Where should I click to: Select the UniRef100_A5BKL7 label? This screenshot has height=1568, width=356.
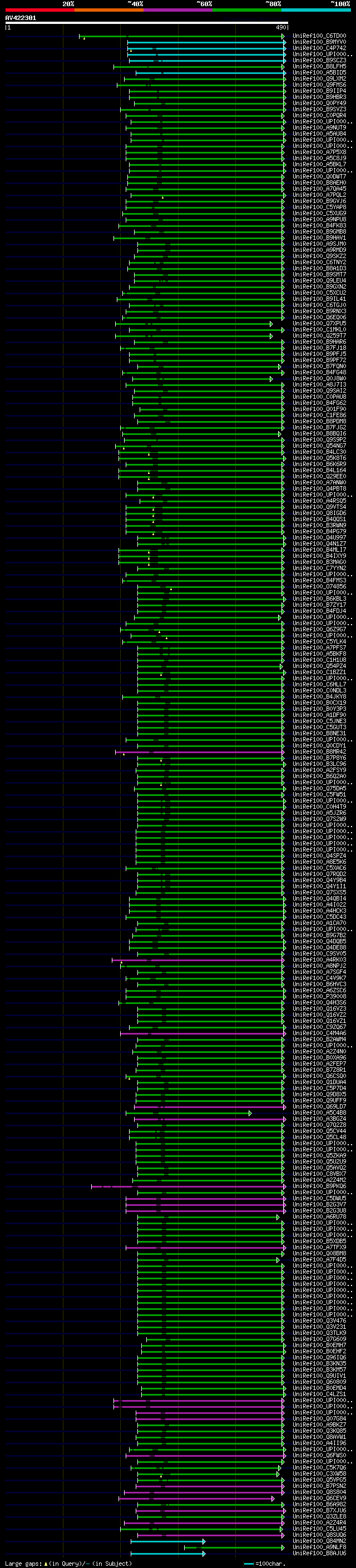[x=319, y=164]
